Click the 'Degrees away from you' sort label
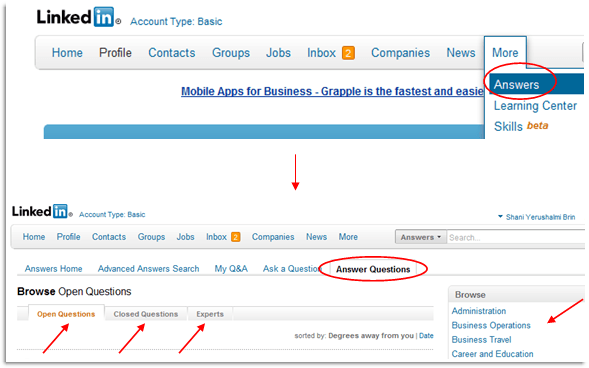This screenshot has height=368, width=589. tap(371, 336)
